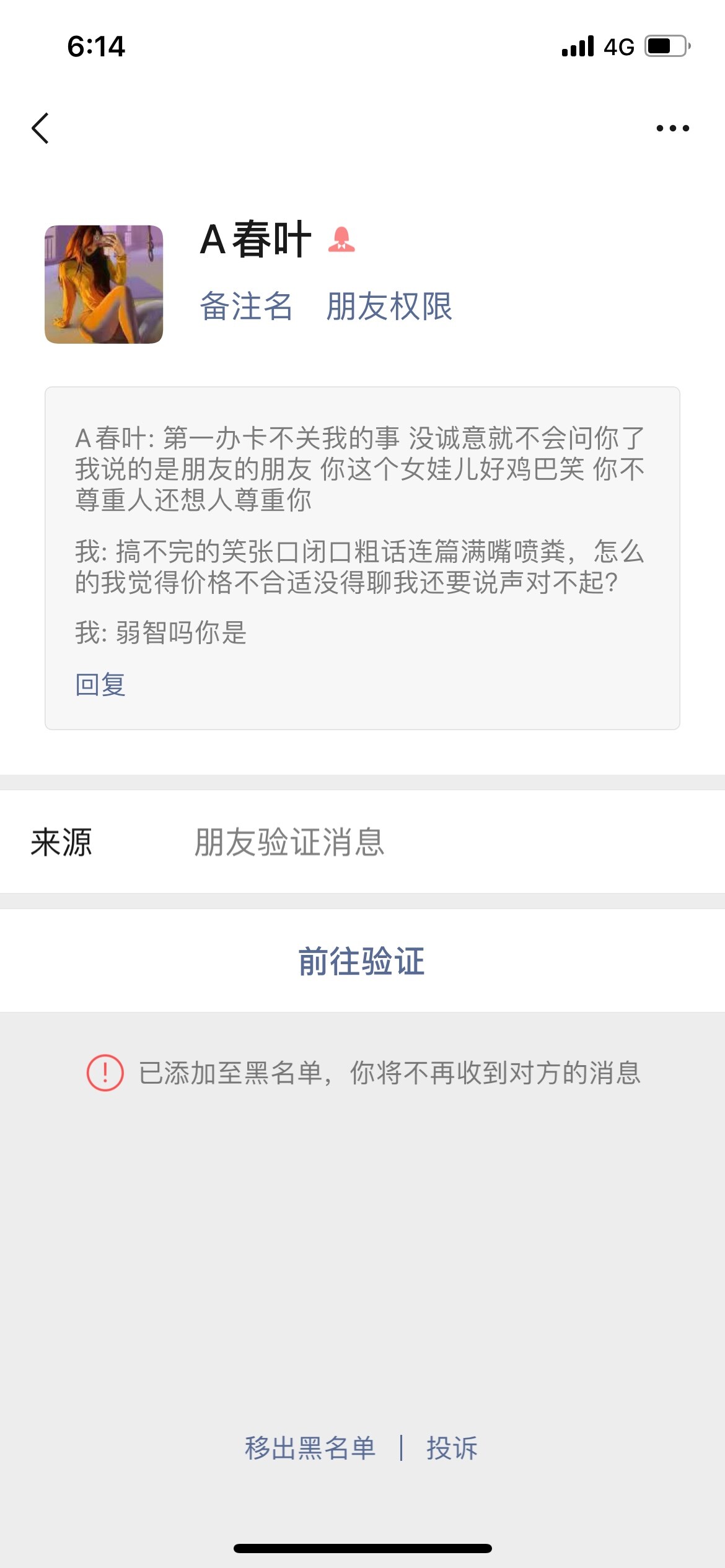Tap 移出黑名单 to unblock the user

coord(310,1448)
